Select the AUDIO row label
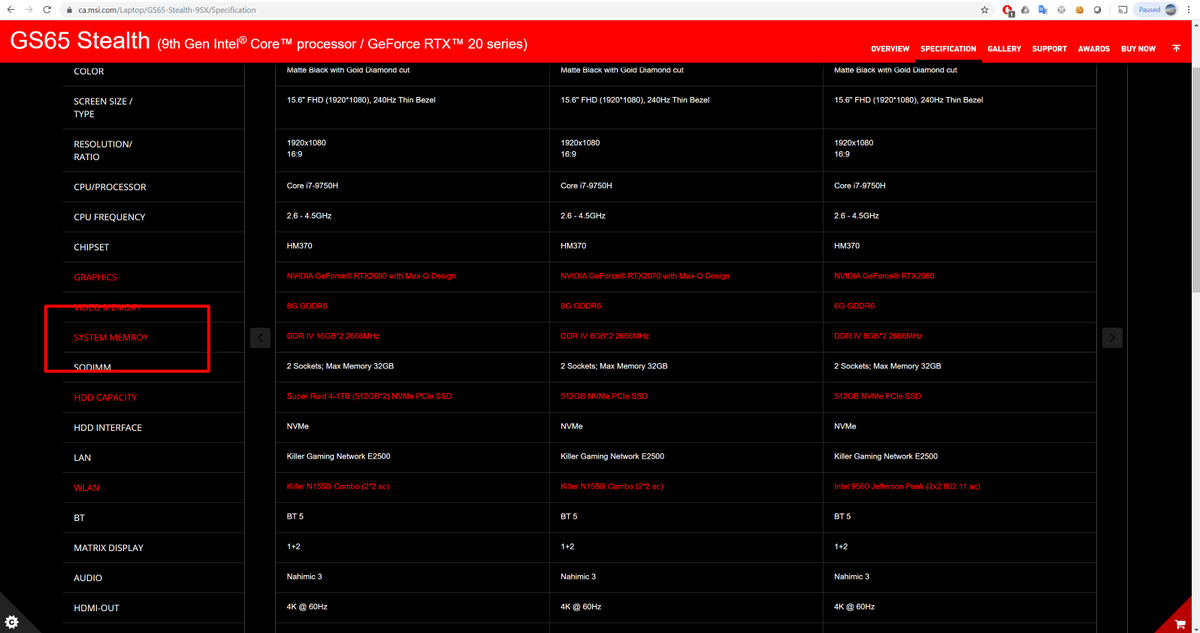Screen dimensions: 1200x633 (88, 578)
